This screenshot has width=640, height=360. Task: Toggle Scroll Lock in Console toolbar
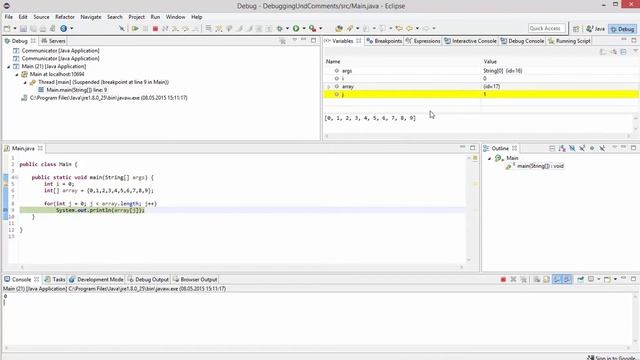547,280
